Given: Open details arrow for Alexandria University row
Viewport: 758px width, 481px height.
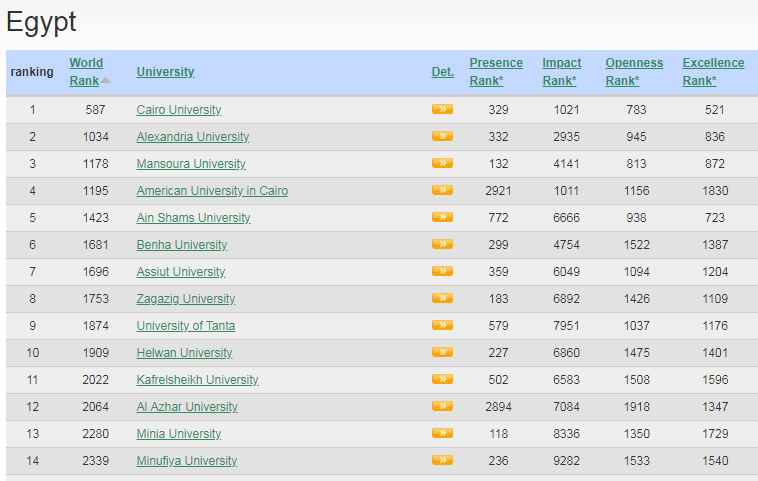Looking at the screenshot, I should tap(442, 136).
